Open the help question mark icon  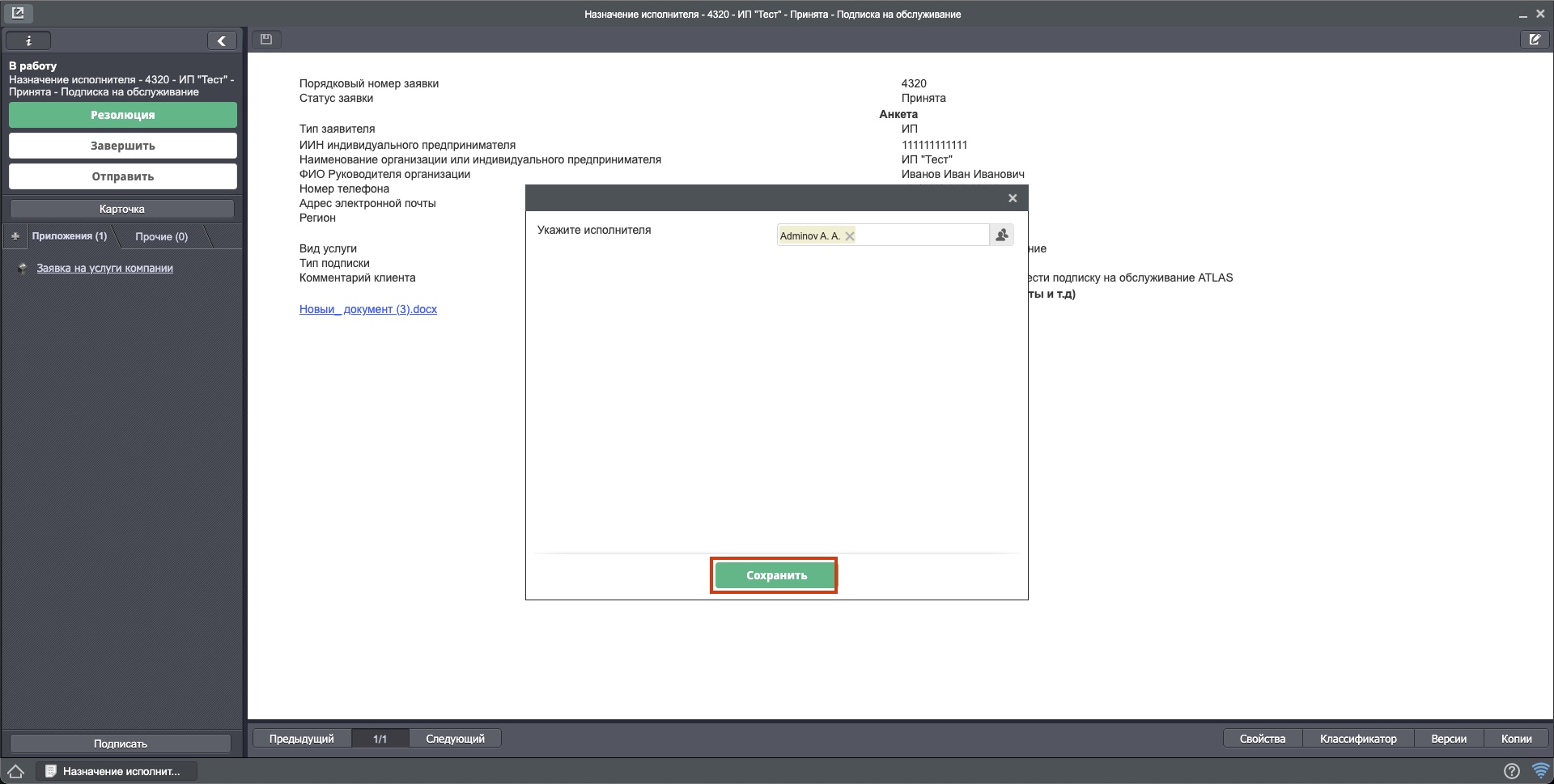coord(1511,771)
